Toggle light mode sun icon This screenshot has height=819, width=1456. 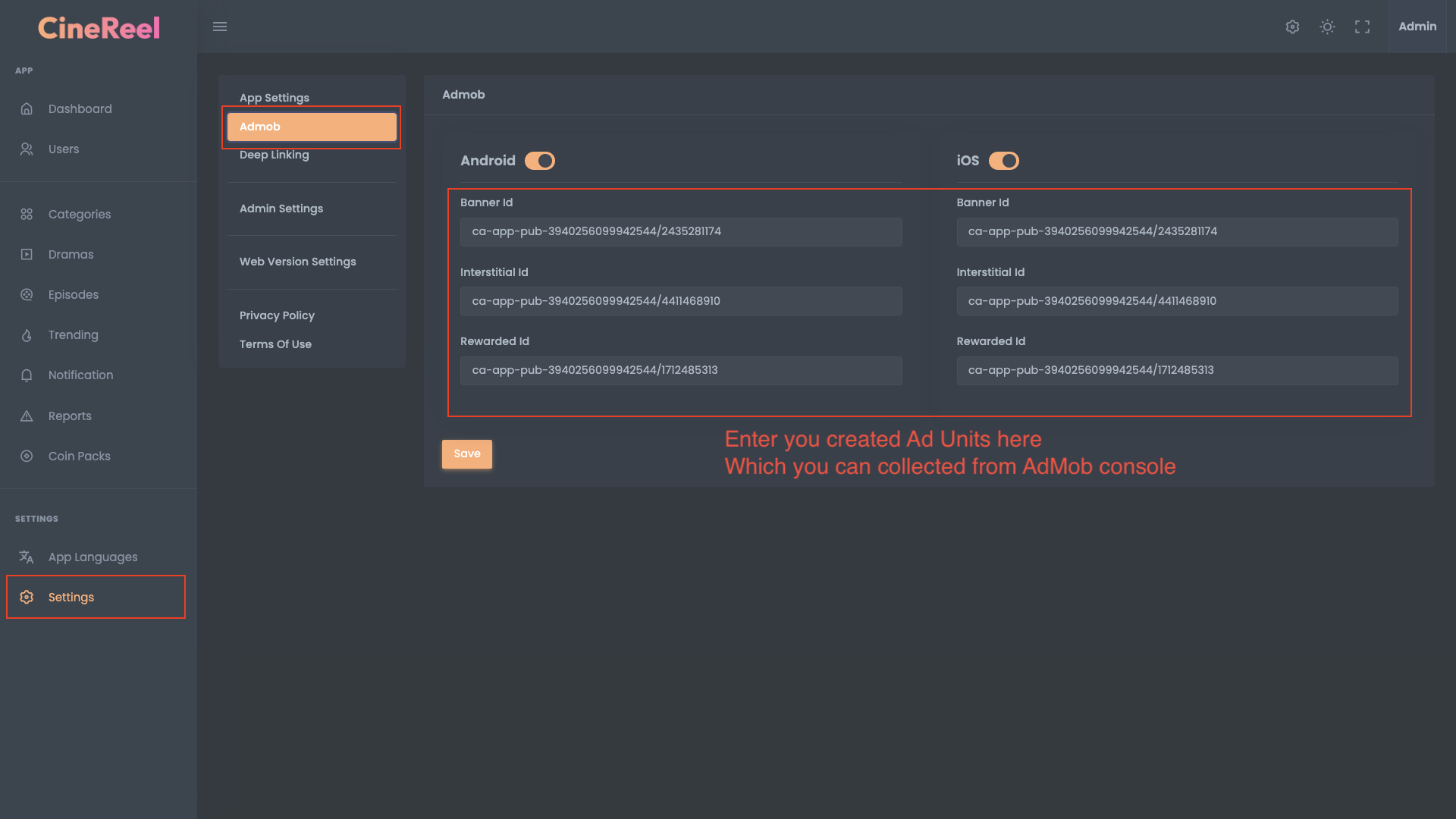[x=1327, y=27]
